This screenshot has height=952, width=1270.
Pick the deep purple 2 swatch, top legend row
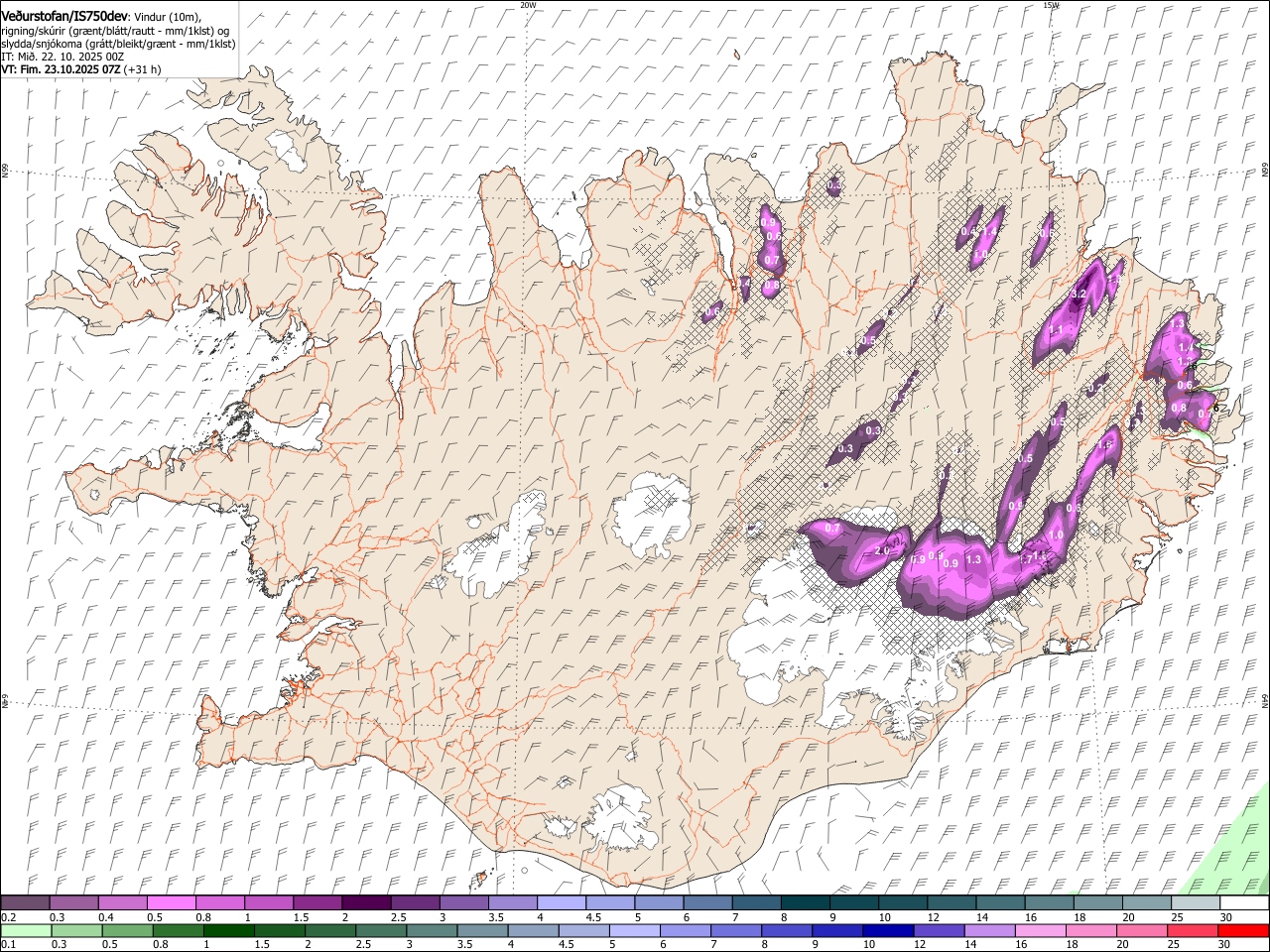click(x=365, y=903)
